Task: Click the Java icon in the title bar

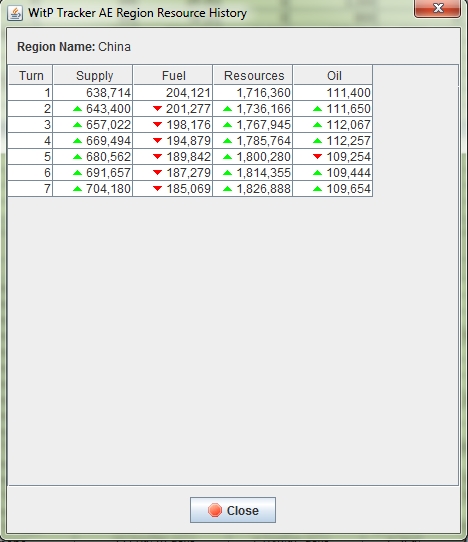Action: 15,13
